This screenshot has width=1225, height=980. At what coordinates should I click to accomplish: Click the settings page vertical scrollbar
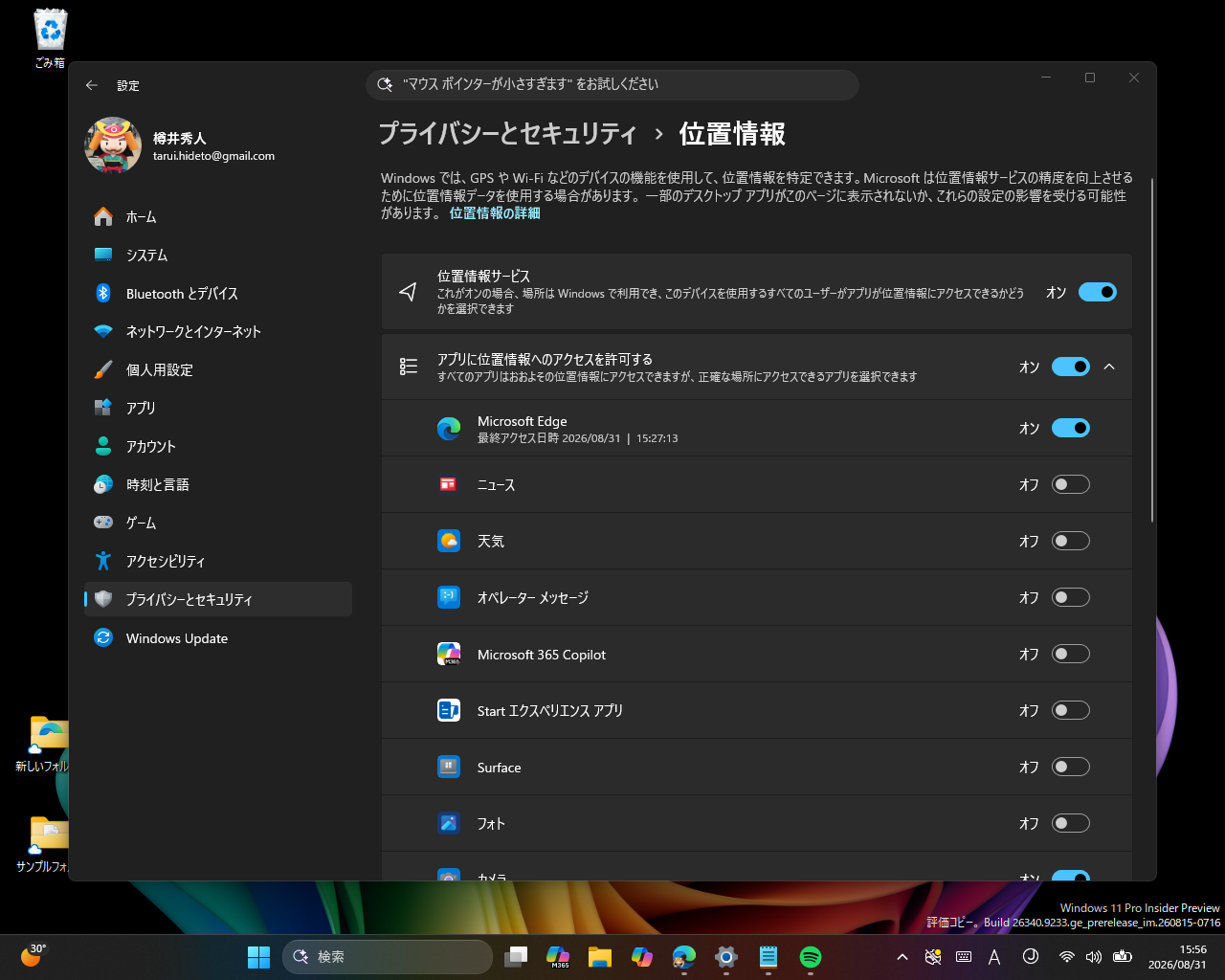pos(1152,349)
